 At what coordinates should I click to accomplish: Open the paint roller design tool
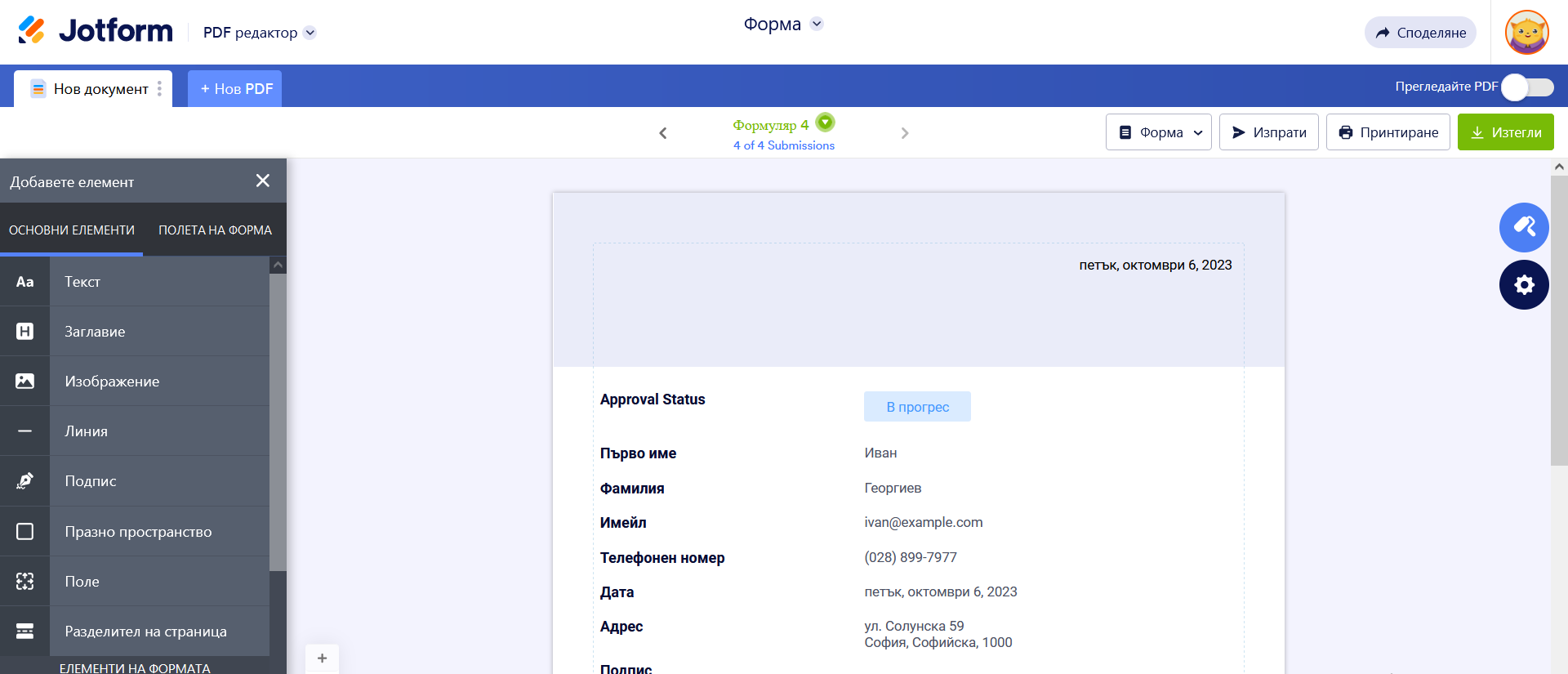click(1524, 227)
